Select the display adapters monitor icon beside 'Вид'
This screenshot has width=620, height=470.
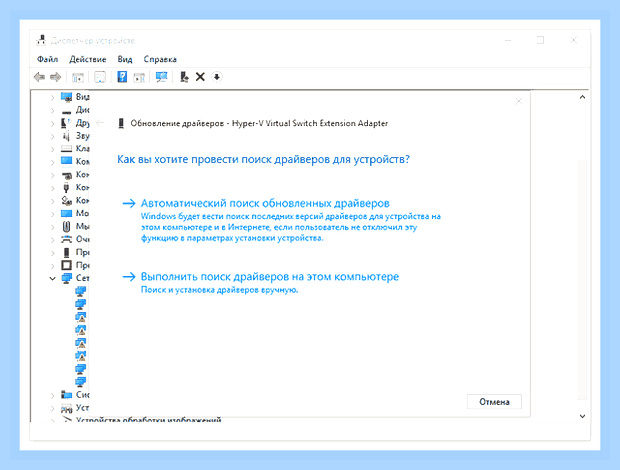66,97
